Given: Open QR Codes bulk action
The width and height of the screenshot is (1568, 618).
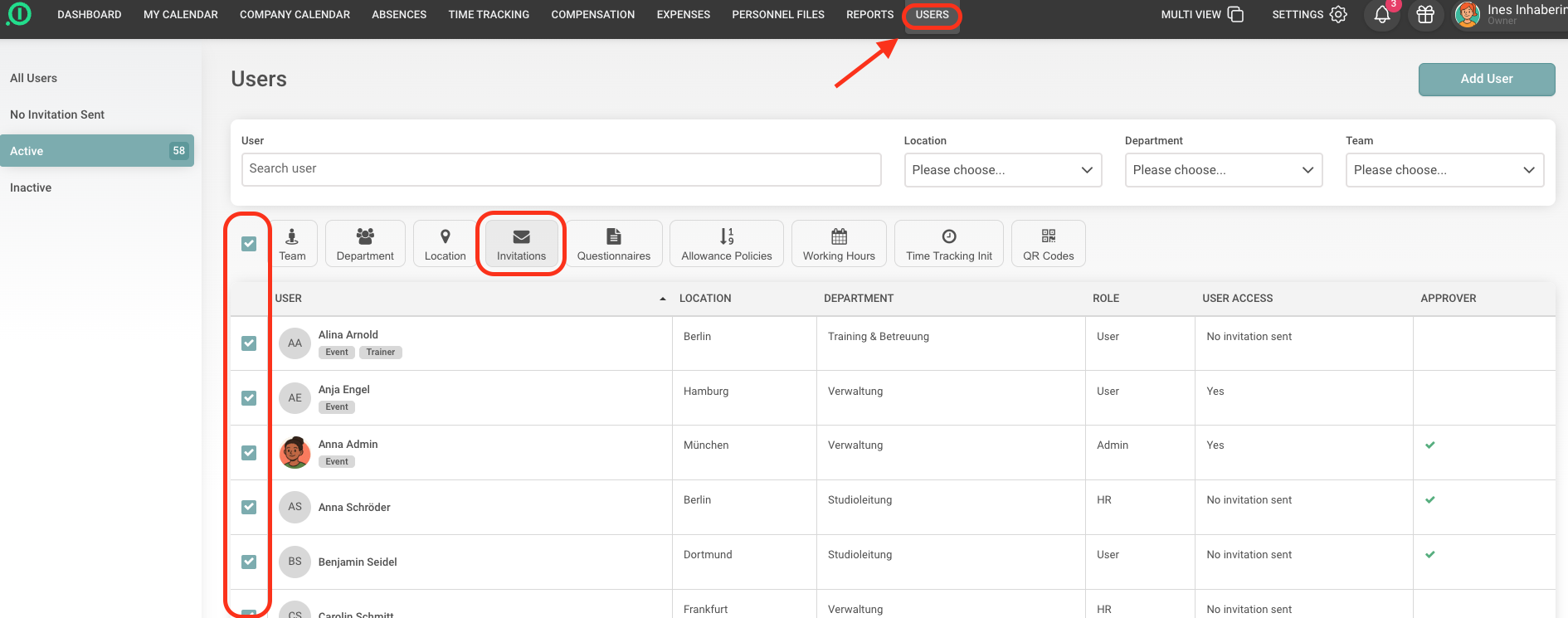Looking at the screenshot, I should point(1048,243).
